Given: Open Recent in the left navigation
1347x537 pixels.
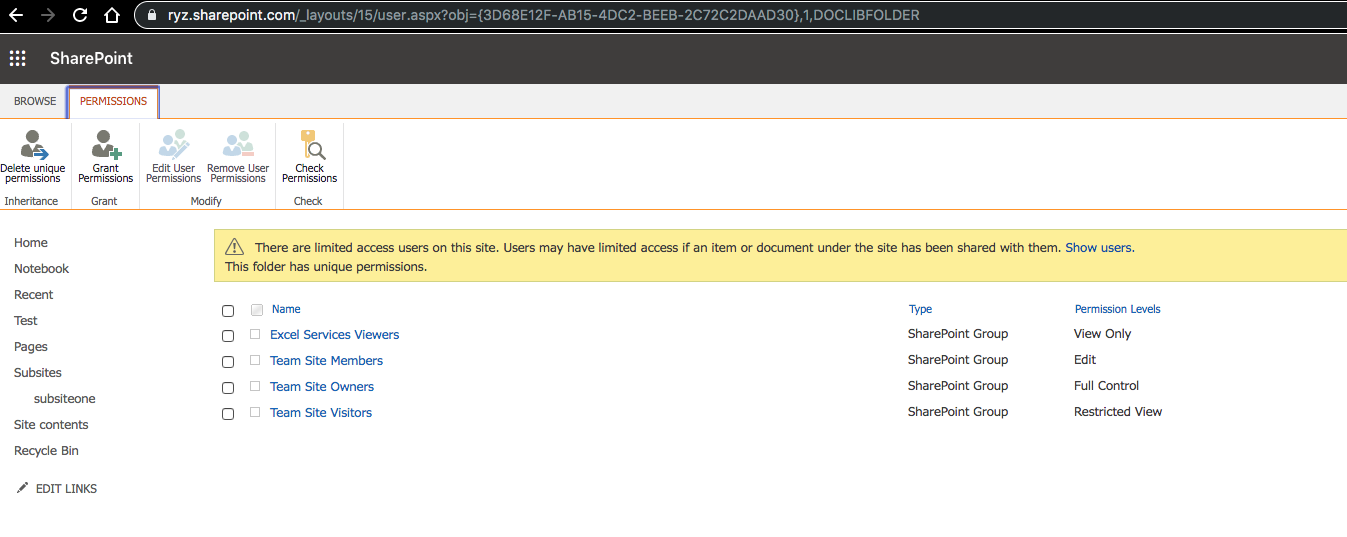Looking at the screenshot, I should 34,295.
